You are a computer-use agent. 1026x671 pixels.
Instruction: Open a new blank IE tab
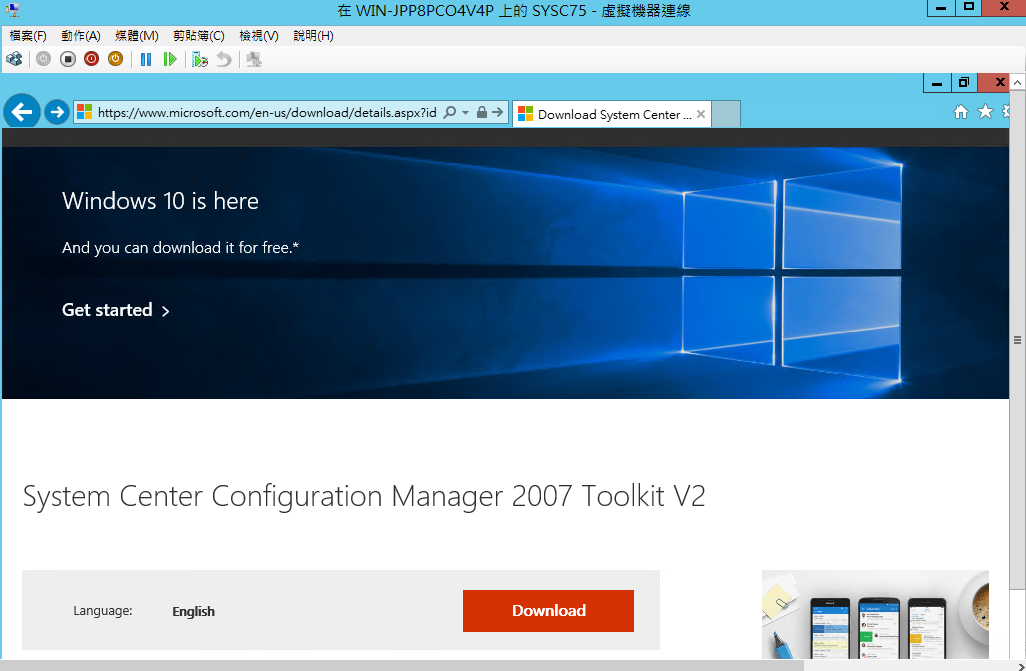click(x=726, y=114)
